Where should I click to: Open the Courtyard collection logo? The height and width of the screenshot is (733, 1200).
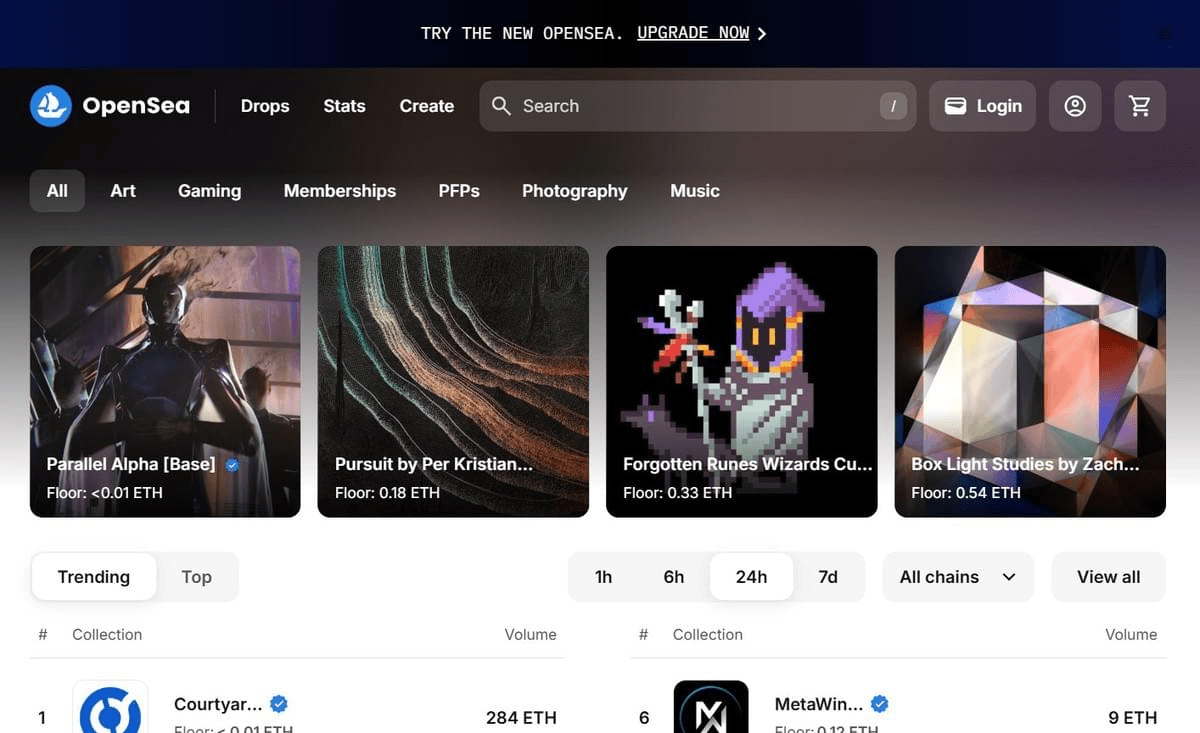[110, 707]
